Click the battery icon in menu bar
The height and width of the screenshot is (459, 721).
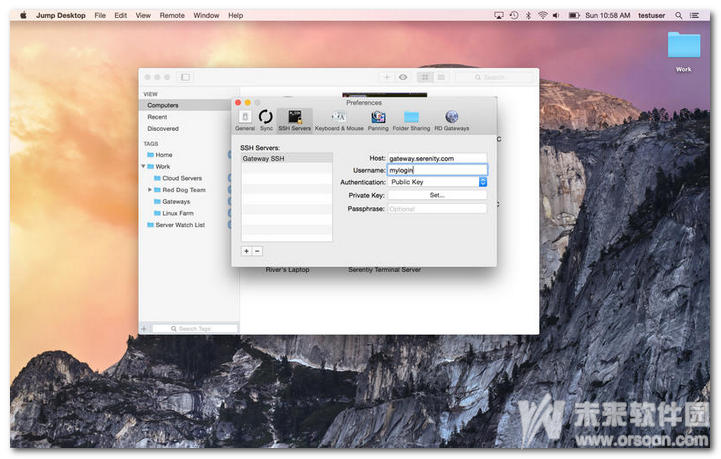(x=574, y=15)
